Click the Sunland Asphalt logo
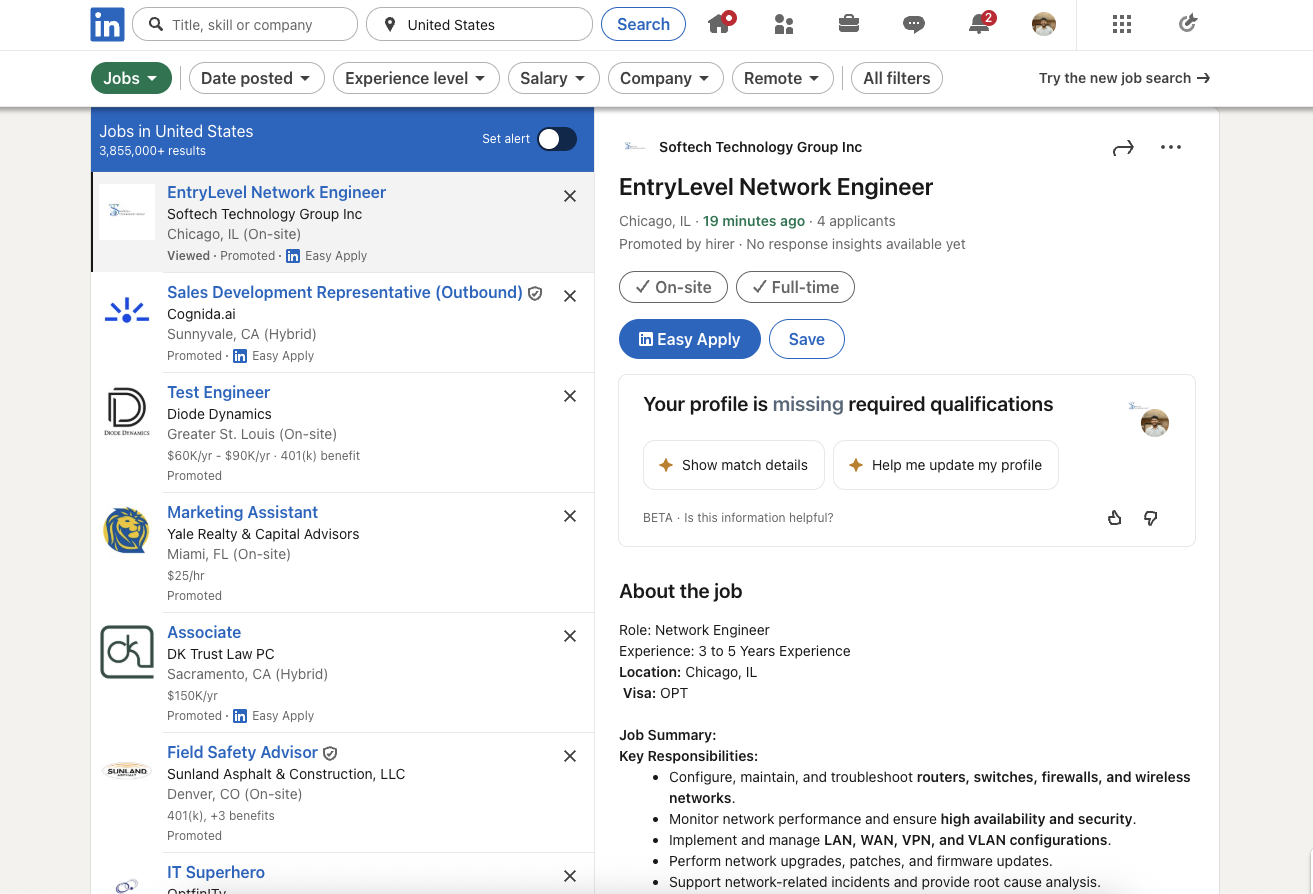 point(127,771)
